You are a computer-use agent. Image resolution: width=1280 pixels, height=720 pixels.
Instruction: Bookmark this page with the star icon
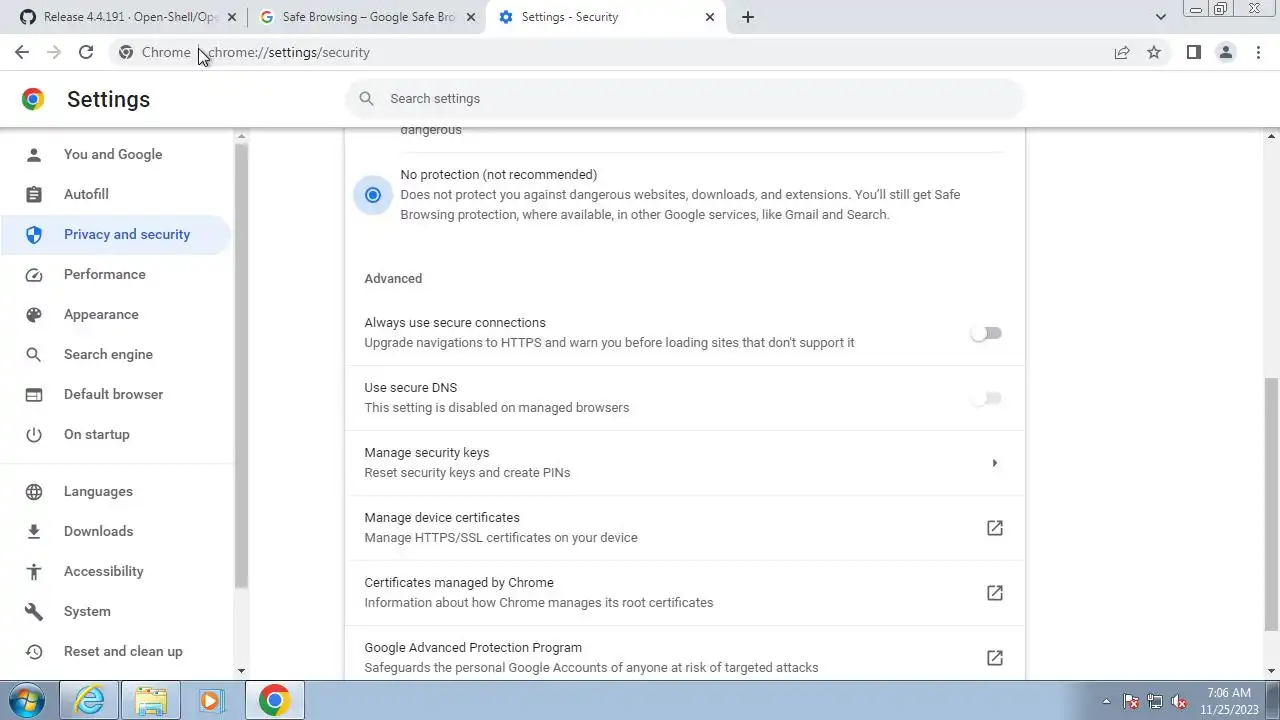click(1154, 52)
